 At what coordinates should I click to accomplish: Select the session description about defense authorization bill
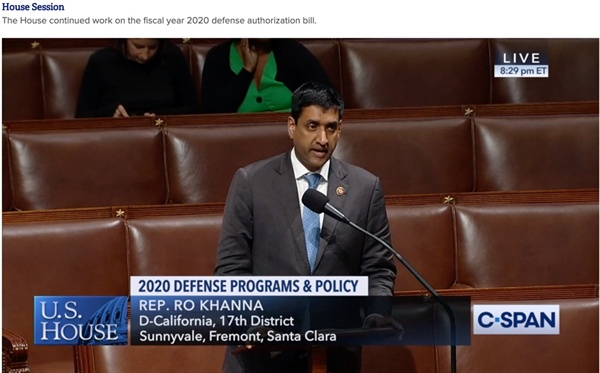(159, 21)
